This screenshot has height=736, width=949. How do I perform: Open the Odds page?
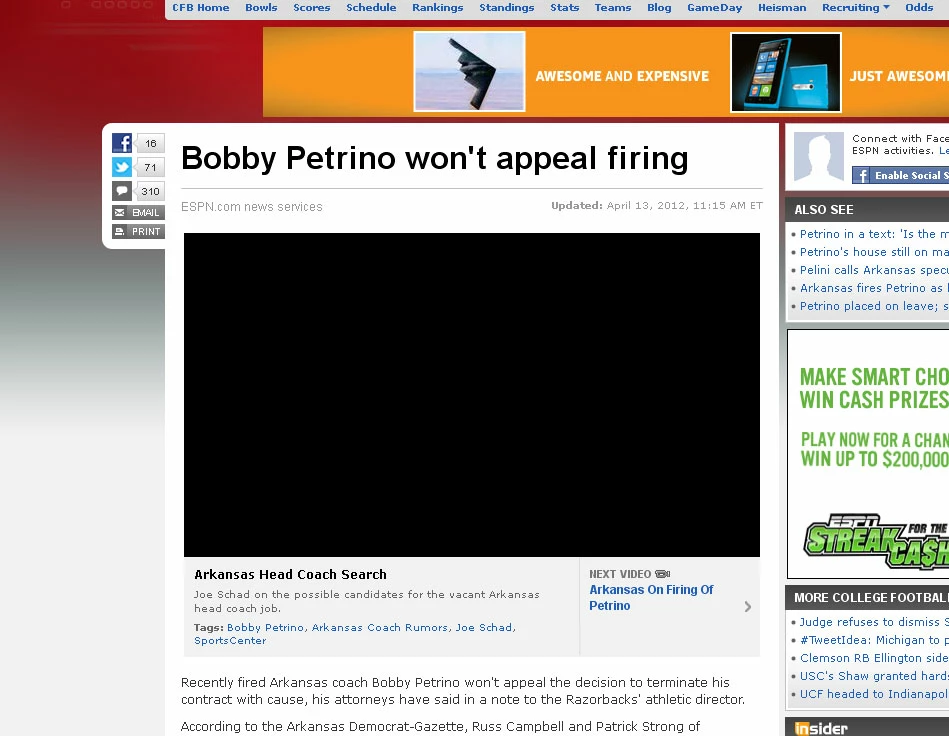(x=919, y=7)
